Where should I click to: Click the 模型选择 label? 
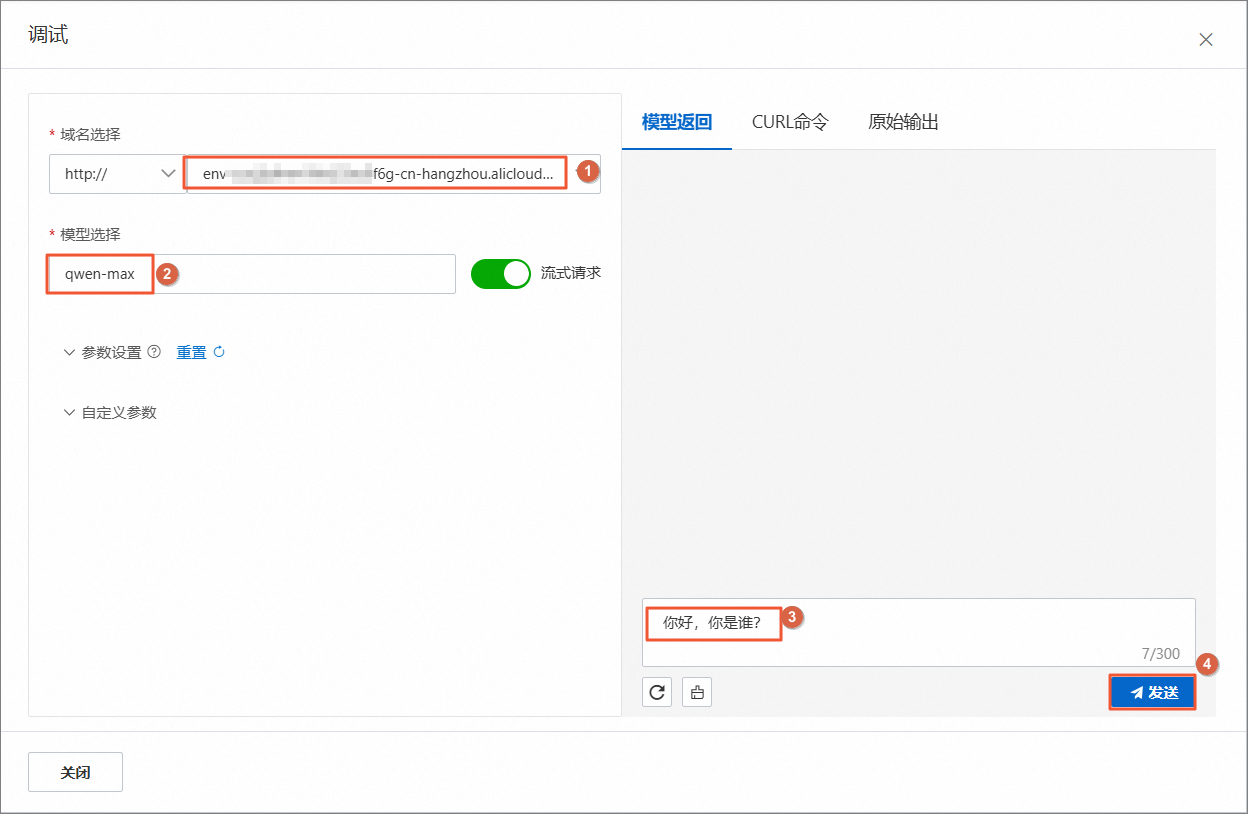click(x=90, y=234)
